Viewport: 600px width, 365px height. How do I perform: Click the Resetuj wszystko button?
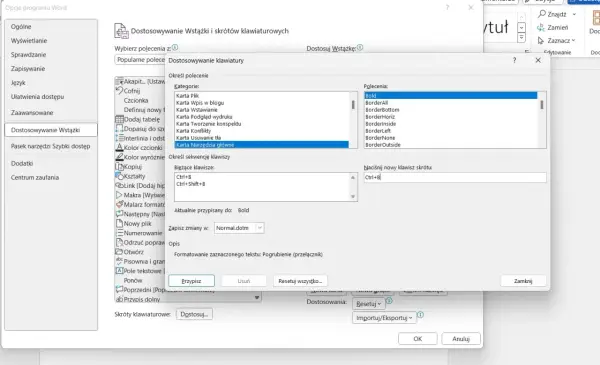(x=300, y=281)
